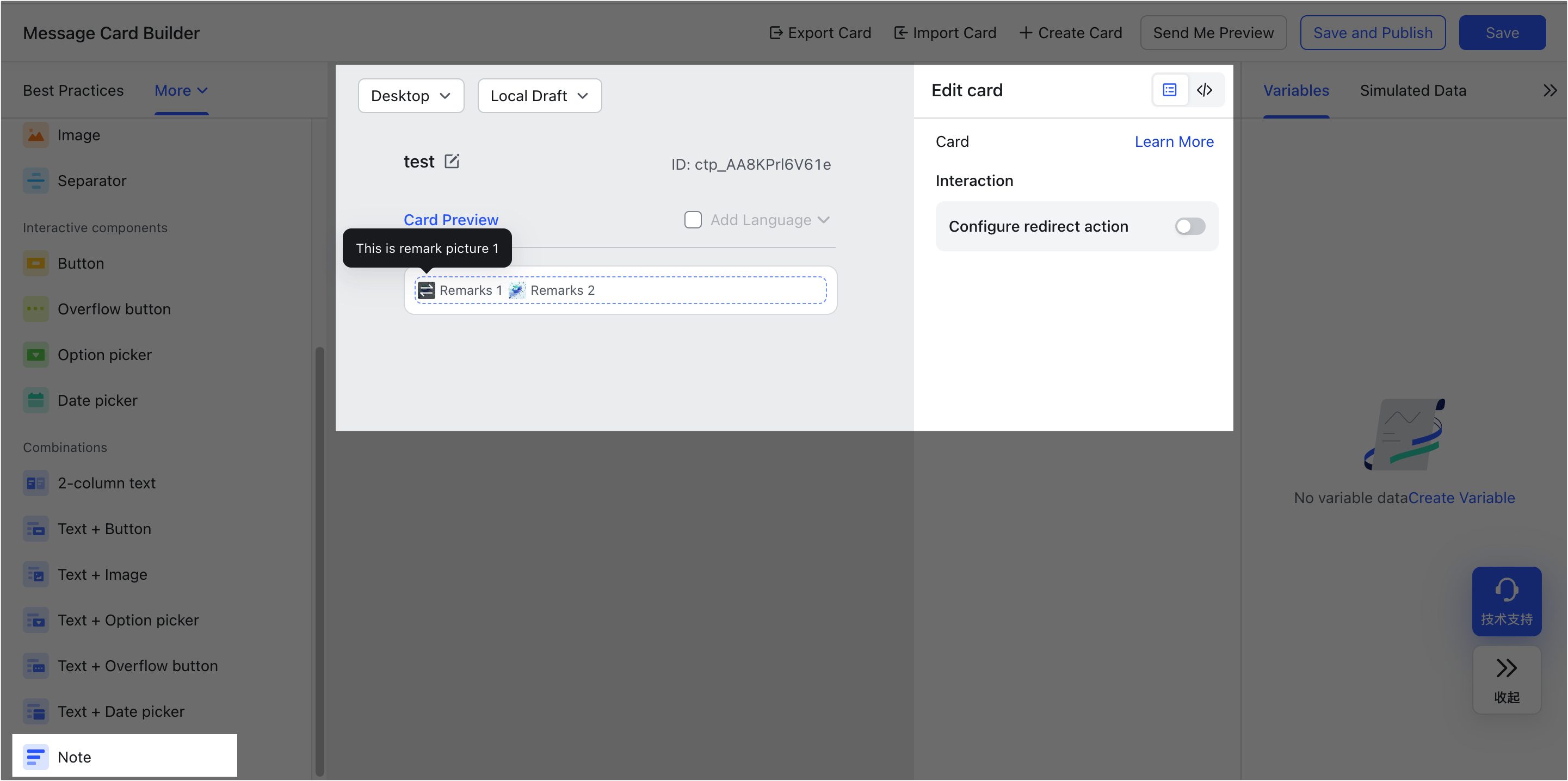Image resolution: width=1568 pixels, height=781 pixels.
Task: Expand the More menu tab
Action: coord(181,91)
